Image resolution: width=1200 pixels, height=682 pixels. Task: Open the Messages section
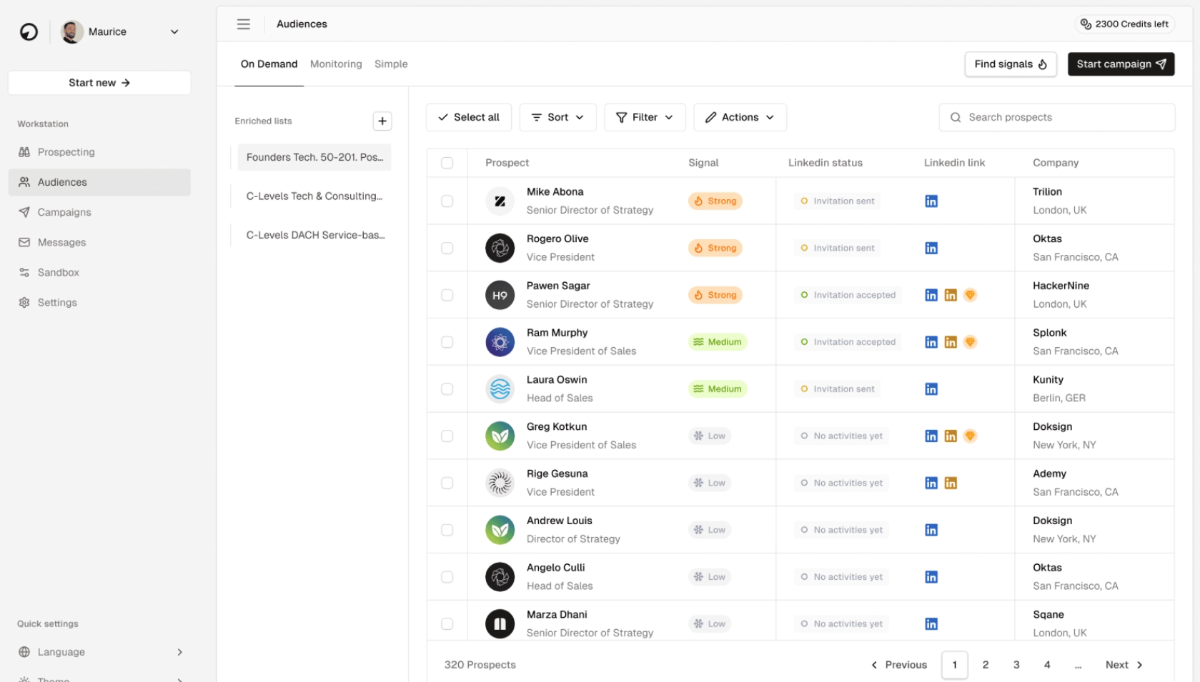[67, 242]
